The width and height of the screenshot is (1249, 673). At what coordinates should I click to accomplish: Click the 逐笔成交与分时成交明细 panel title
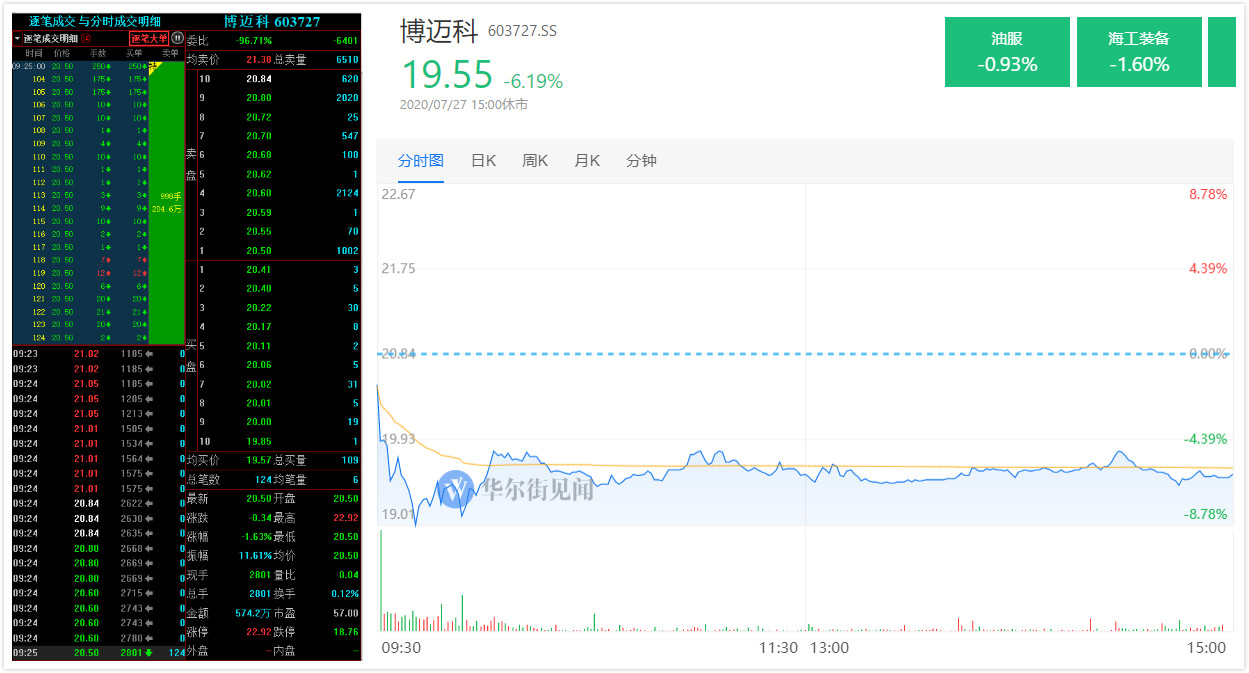94,21
